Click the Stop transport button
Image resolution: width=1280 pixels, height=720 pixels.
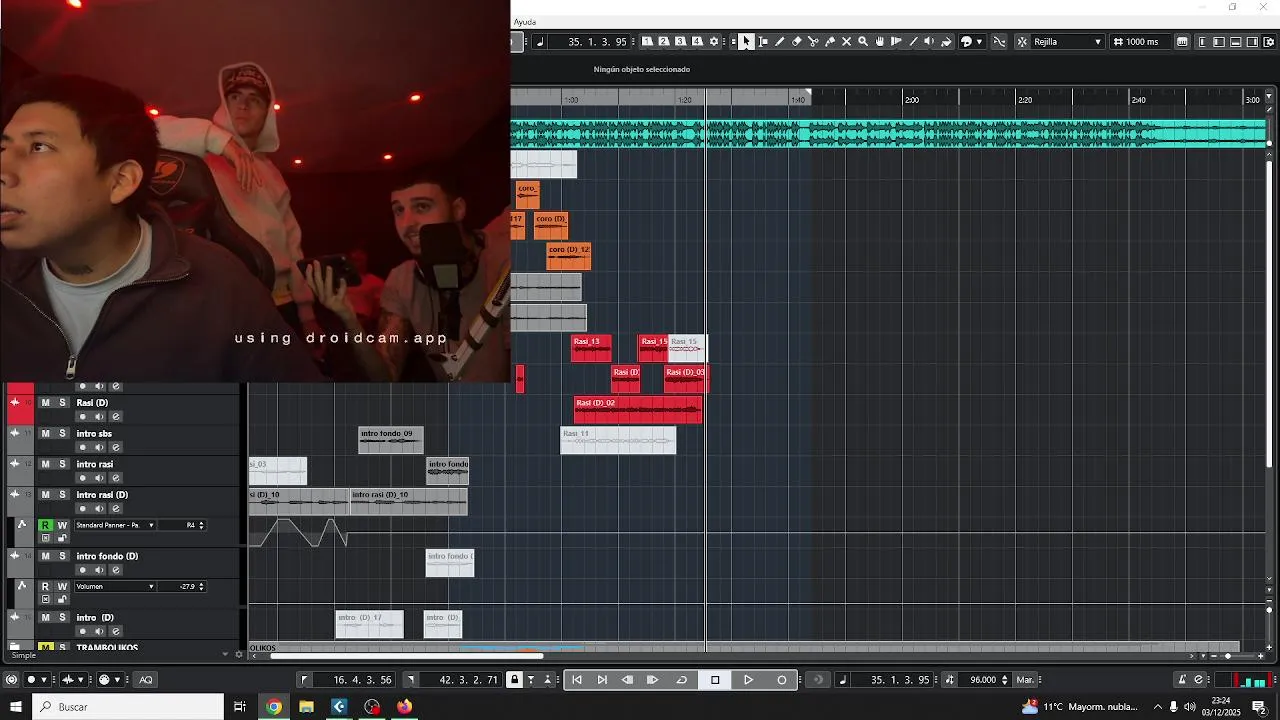(715, 680)
